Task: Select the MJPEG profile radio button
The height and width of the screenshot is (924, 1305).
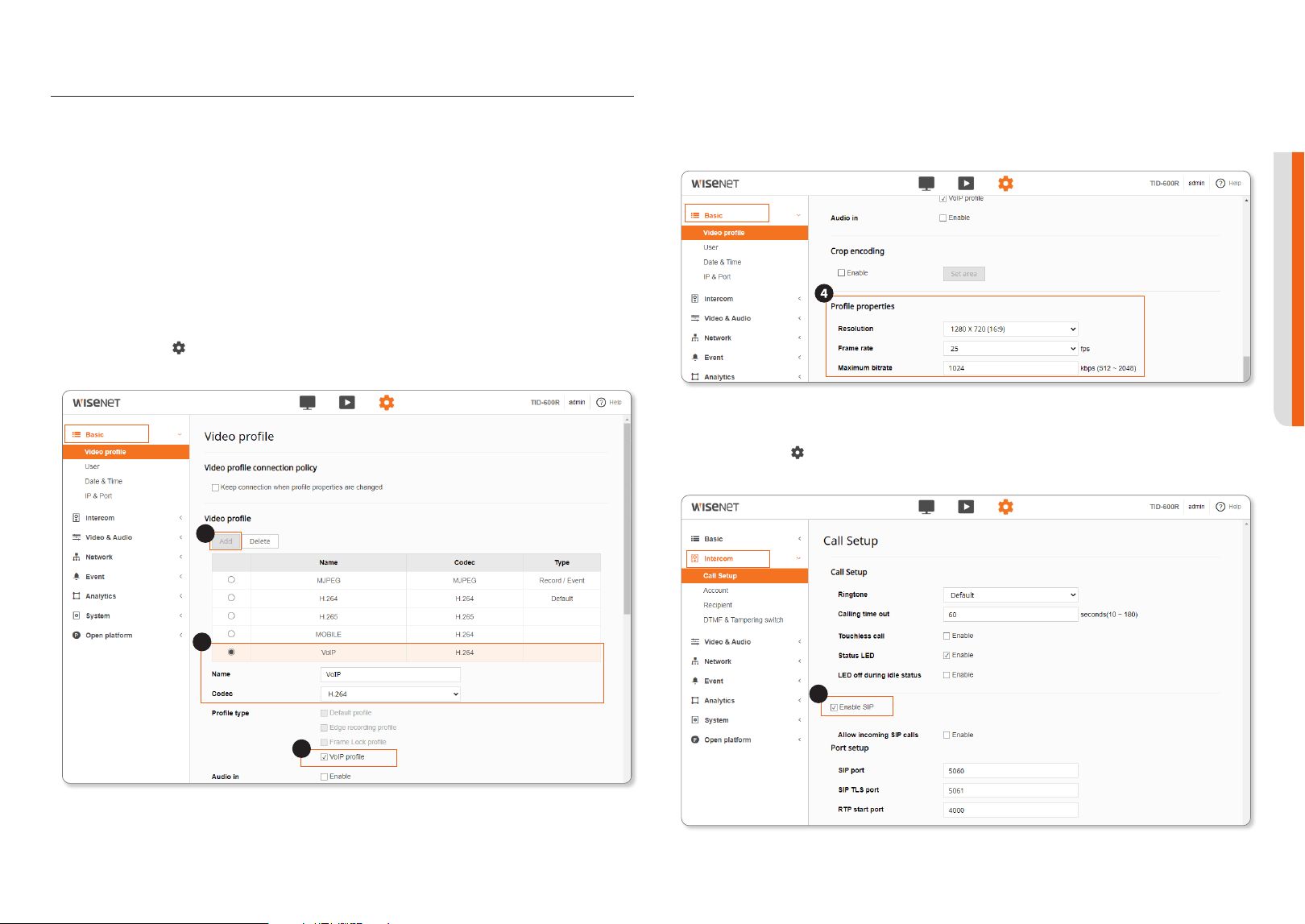Action: coord(231,580)
